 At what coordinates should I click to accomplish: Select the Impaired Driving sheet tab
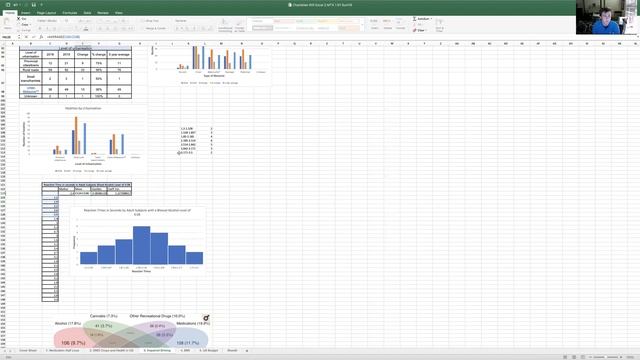click(x=157, y=351)
